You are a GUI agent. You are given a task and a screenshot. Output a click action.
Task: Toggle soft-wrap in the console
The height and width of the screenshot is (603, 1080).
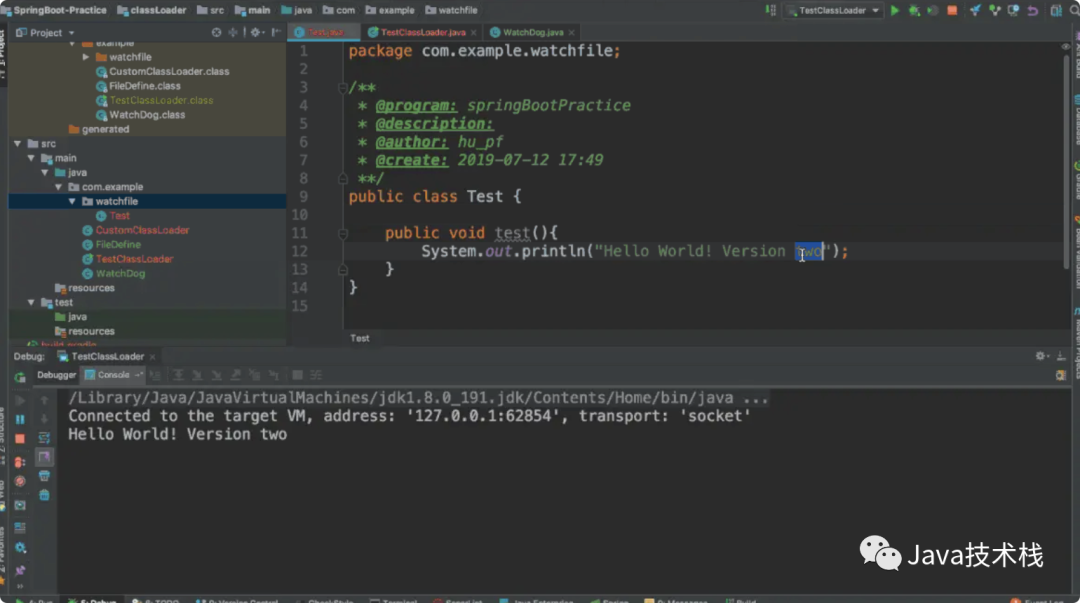click(x=44, y=438)
